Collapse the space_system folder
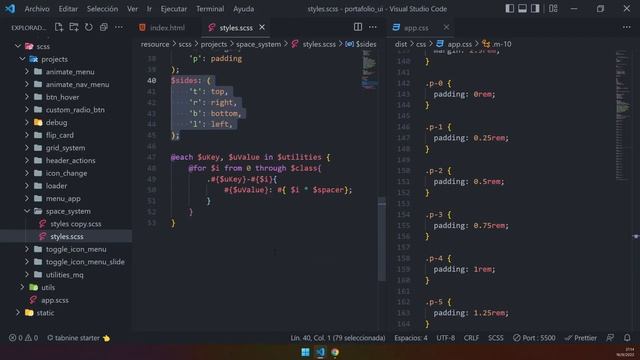The height and width of the screenshot is (360, 640). click(27, 211)
